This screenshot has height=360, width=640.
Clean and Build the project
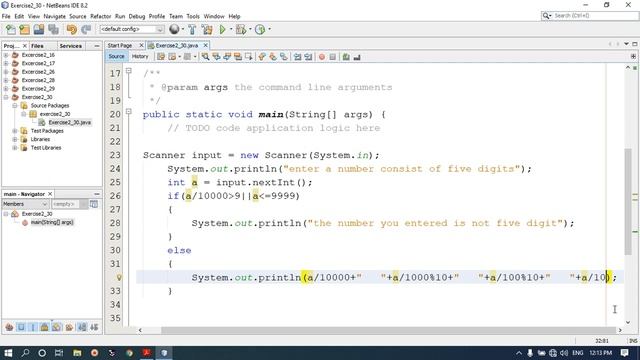(x=207, y=29)
